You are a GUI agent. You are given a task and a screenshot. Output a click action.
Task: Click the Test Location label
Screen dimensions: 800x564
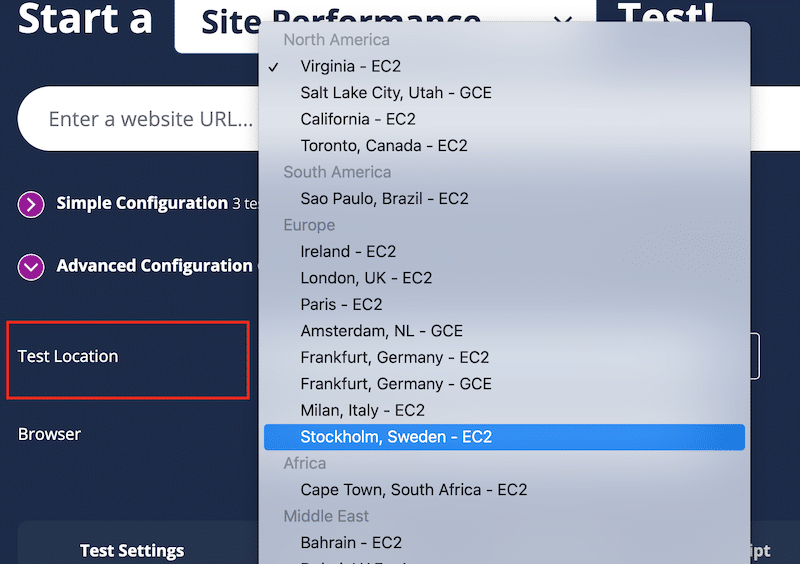(68, 356)
